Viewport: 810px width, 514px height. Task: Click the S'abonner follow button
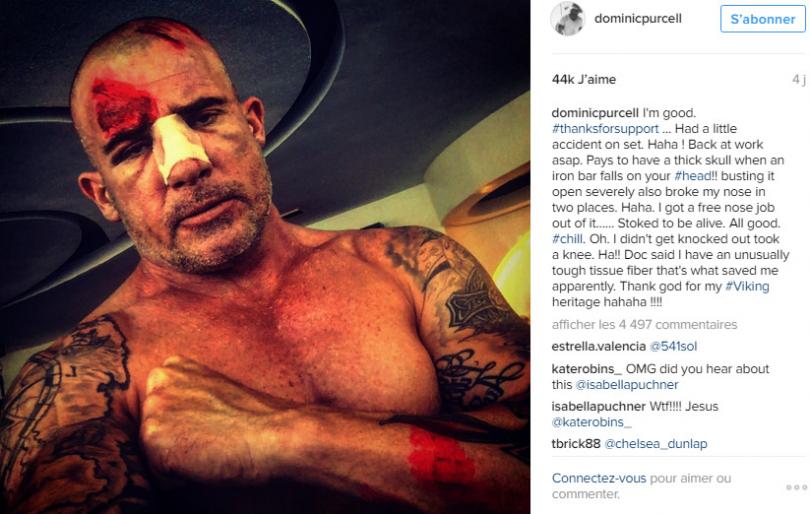(x=762, y=19)
